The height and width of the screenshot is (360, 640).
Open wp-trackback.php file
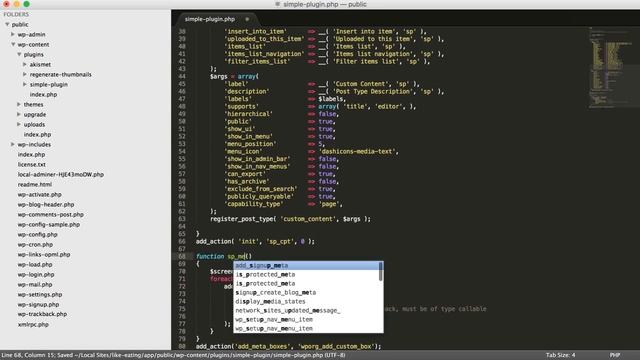(x=42, y=314)
